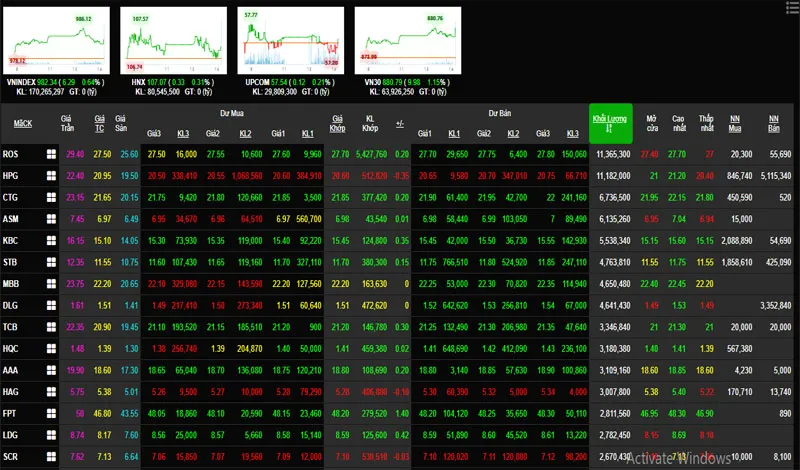Select the MBB stock symbol
800x470 pixels.
click(x=10, y=284)
